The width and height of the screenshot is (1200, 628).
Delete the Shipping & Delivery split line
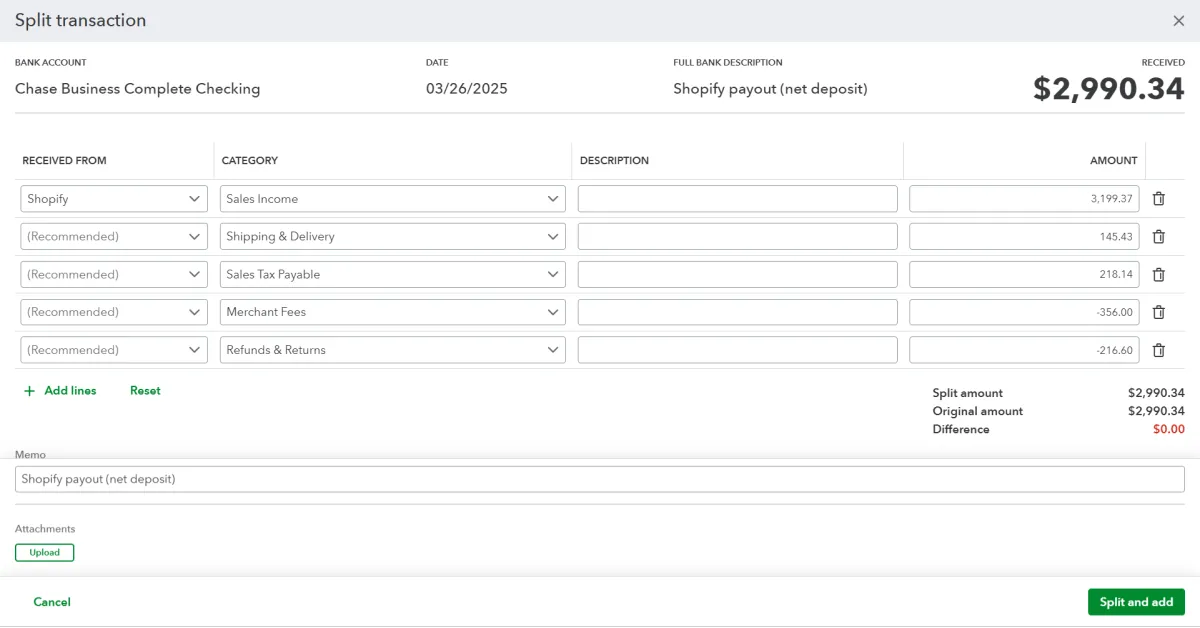[x=1158, y=237]
